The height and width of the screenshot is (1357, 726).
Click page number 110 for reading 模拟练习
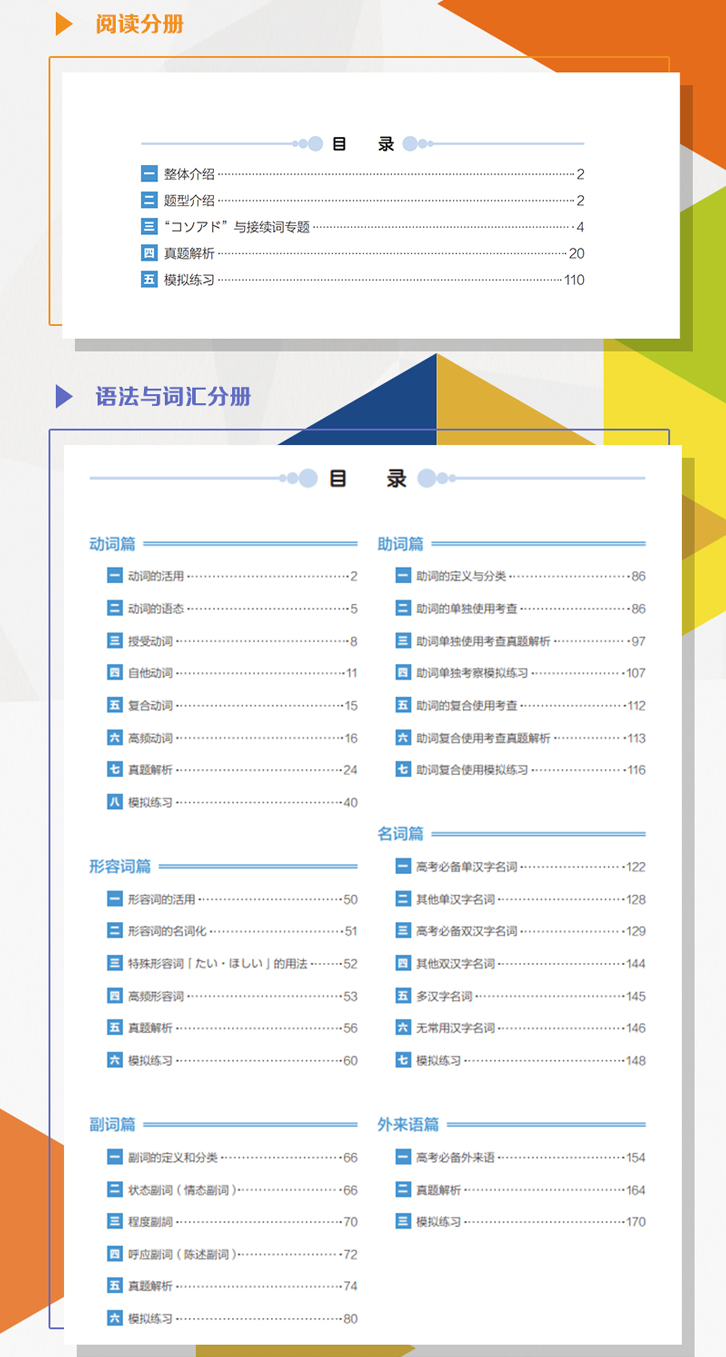tap(574, 280)
